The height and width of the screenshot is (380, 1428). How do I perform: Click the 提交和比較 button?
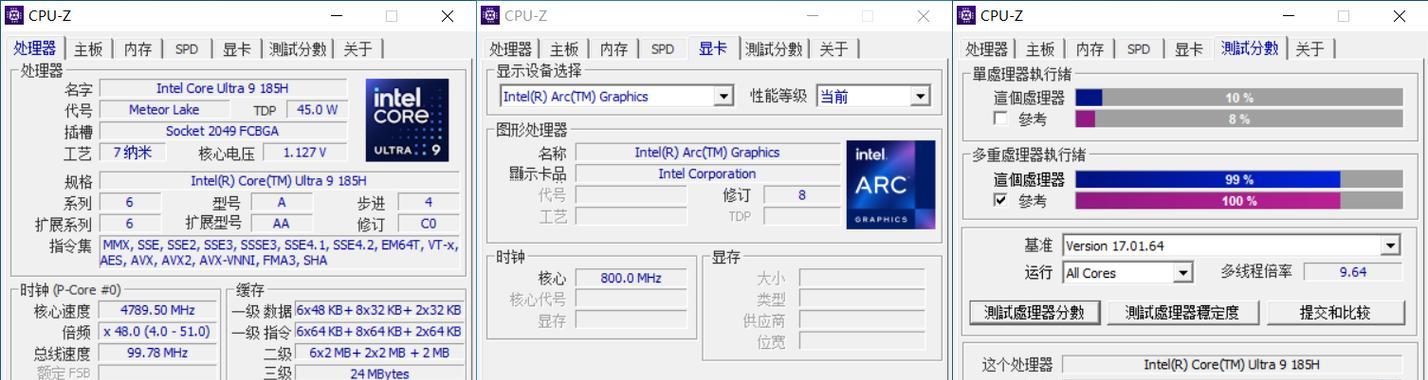(x=1335, y=312)
